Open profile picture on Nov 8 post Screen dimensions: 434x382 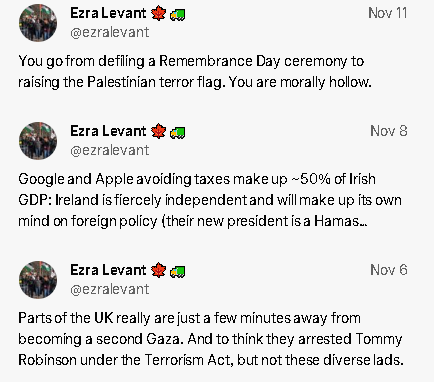tap(38, 141)
